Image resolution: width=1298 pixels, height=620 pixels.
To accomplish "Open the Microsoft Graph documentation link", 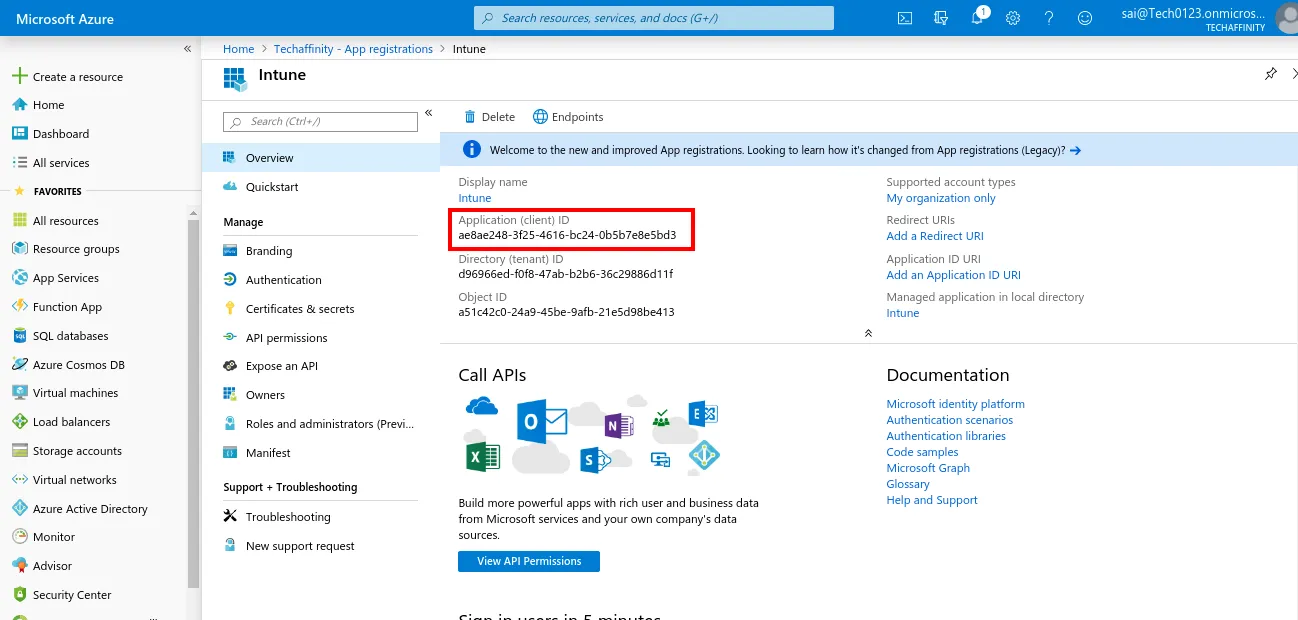I will (928, 468).
